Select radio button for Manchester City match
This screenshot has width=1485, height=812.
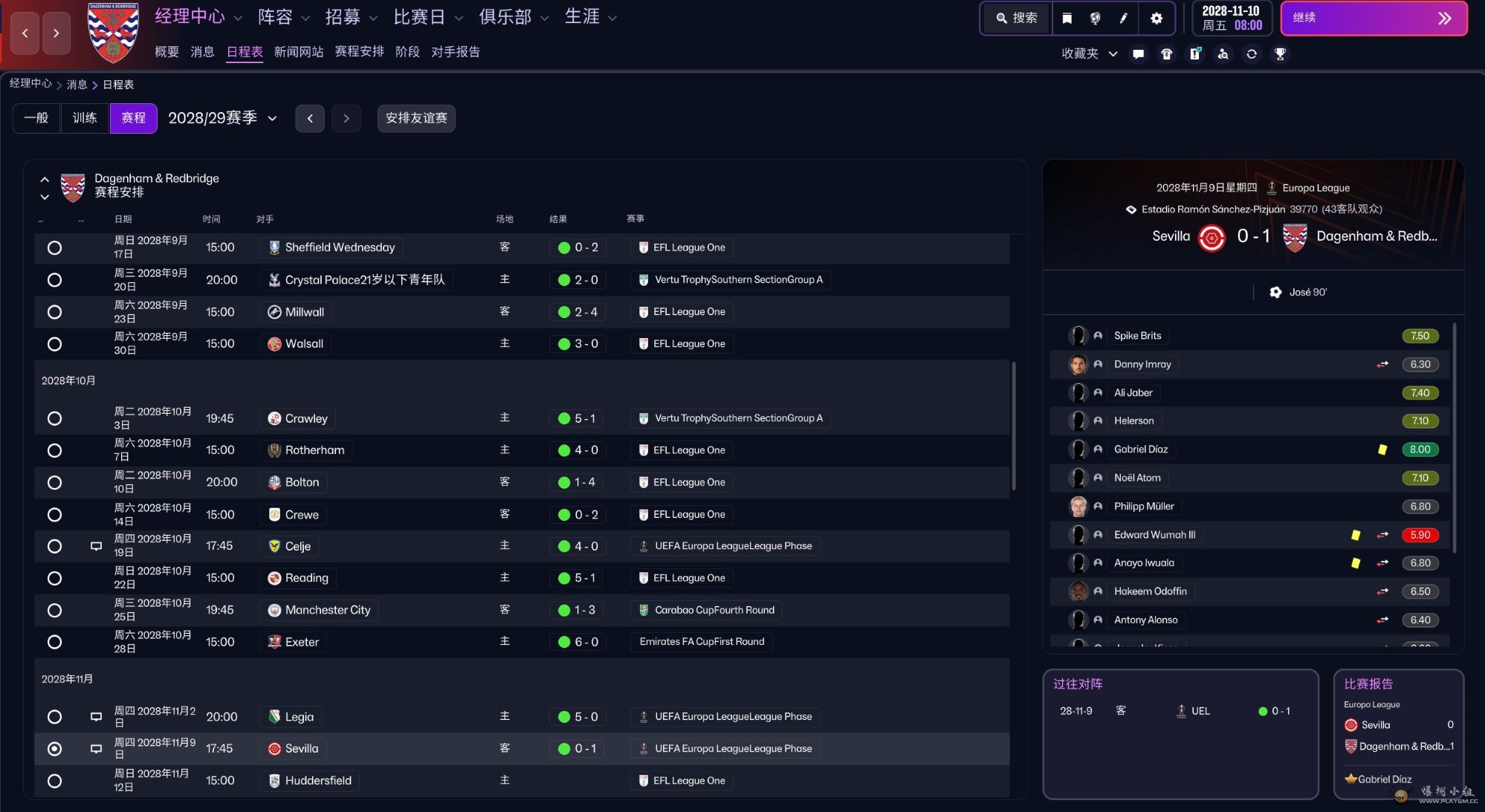[x=54, y=610]
